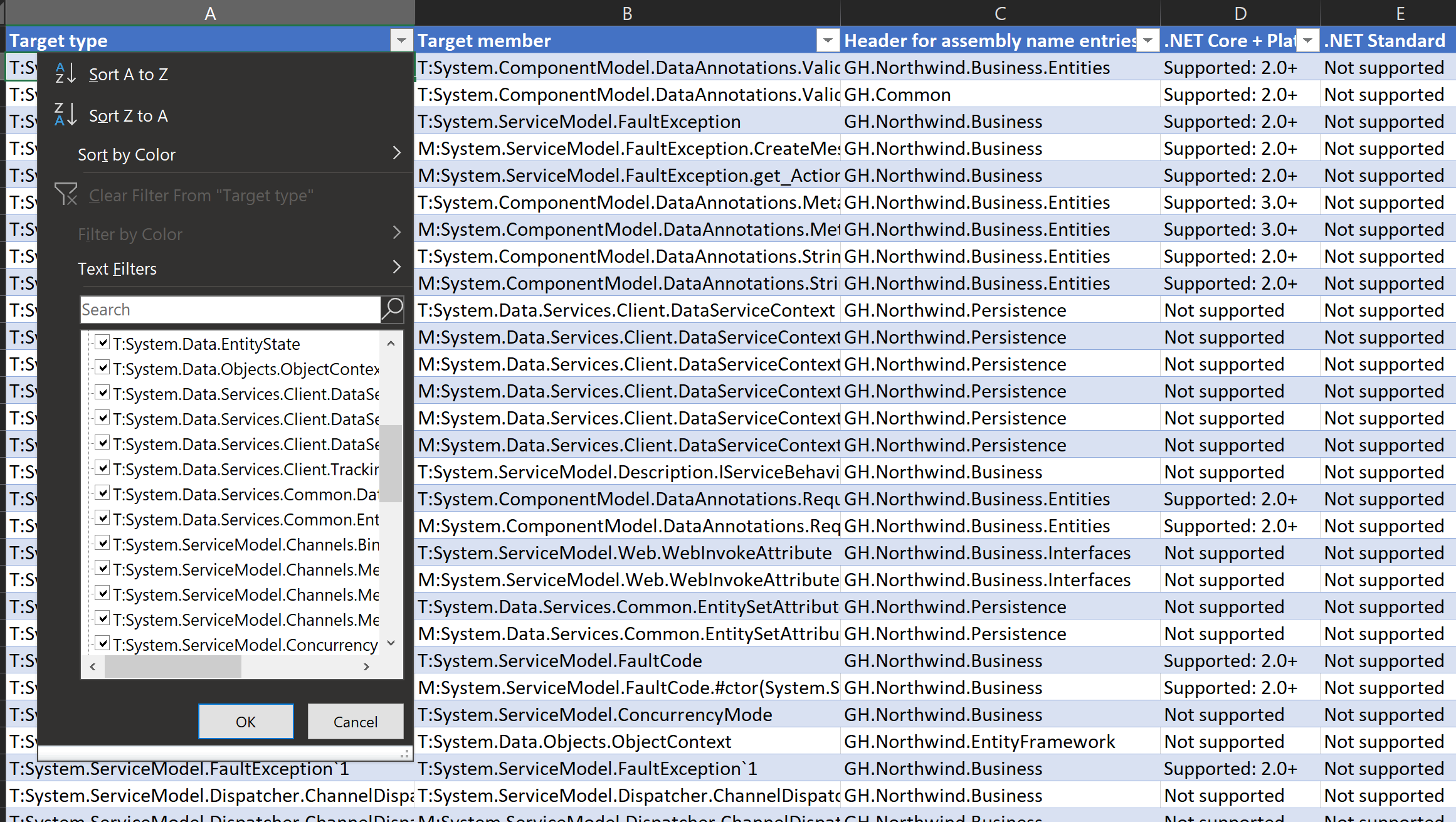Click Cancel button in filter popup
1456x822 pixels.
click(356, 722)
